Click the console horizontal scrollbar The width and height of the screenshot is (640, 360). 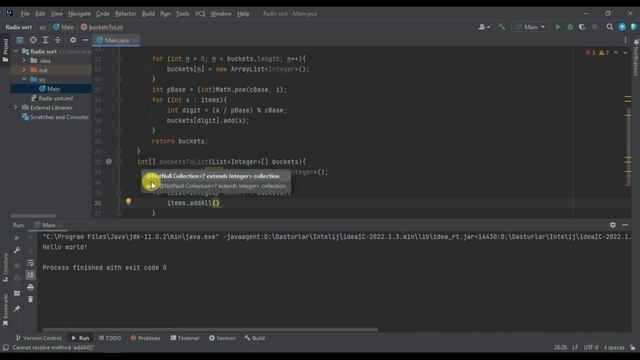210,329
